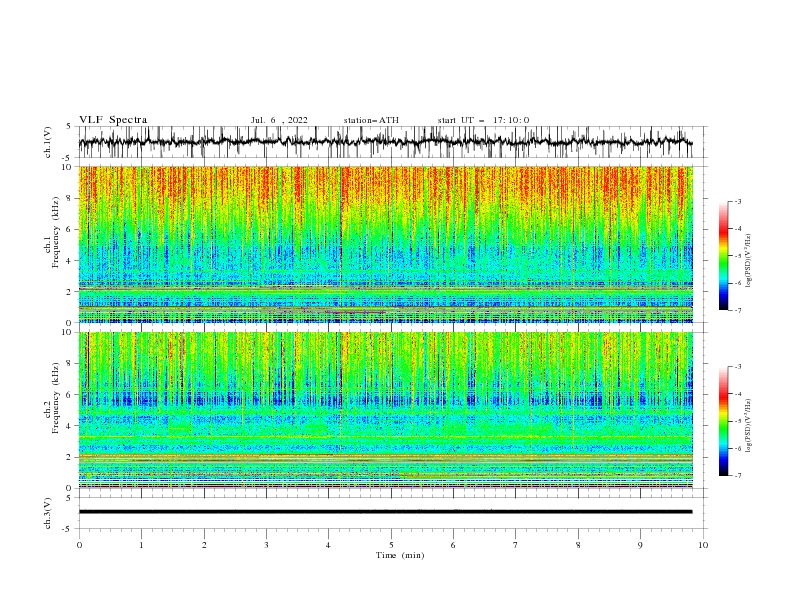Click the "VLF Spectra" plot title
792x612 pixels.
(113, 120)
